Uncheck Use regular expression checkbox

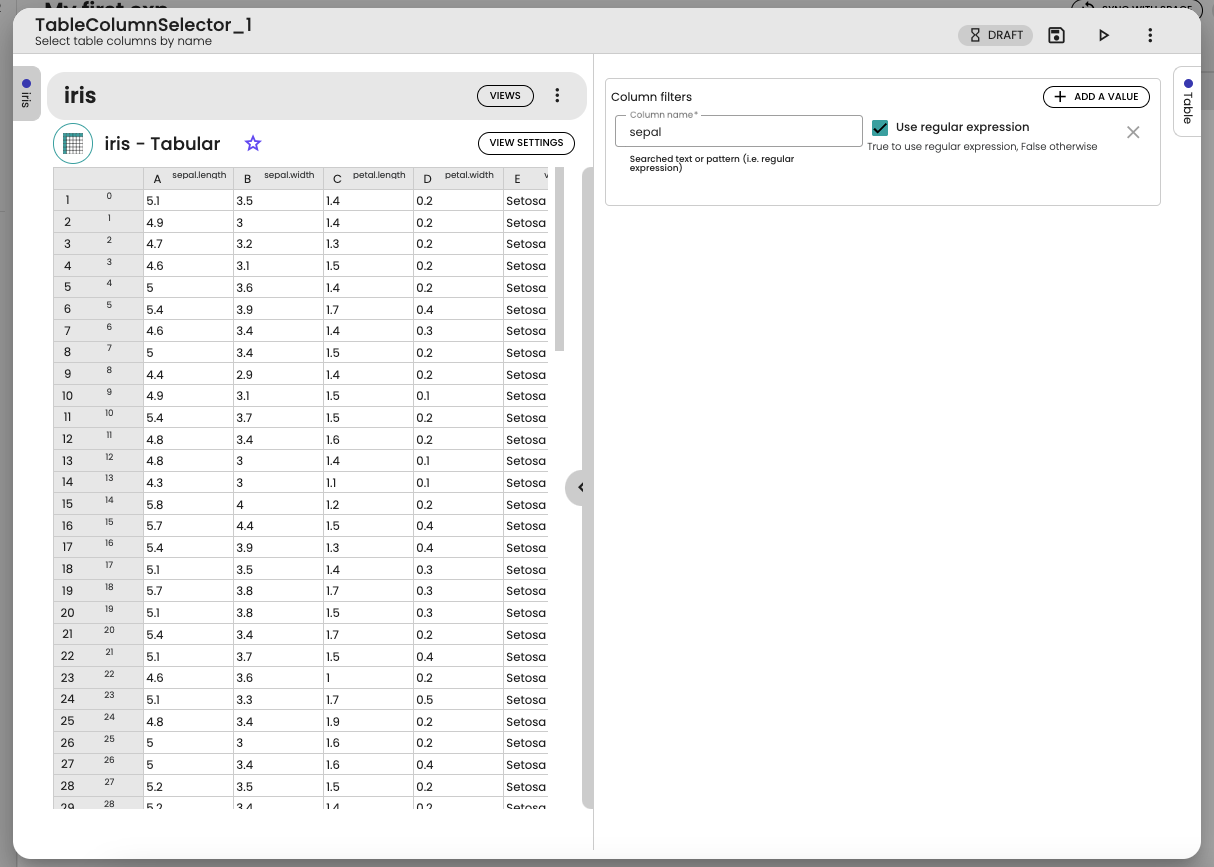click(x=880, y=128)
